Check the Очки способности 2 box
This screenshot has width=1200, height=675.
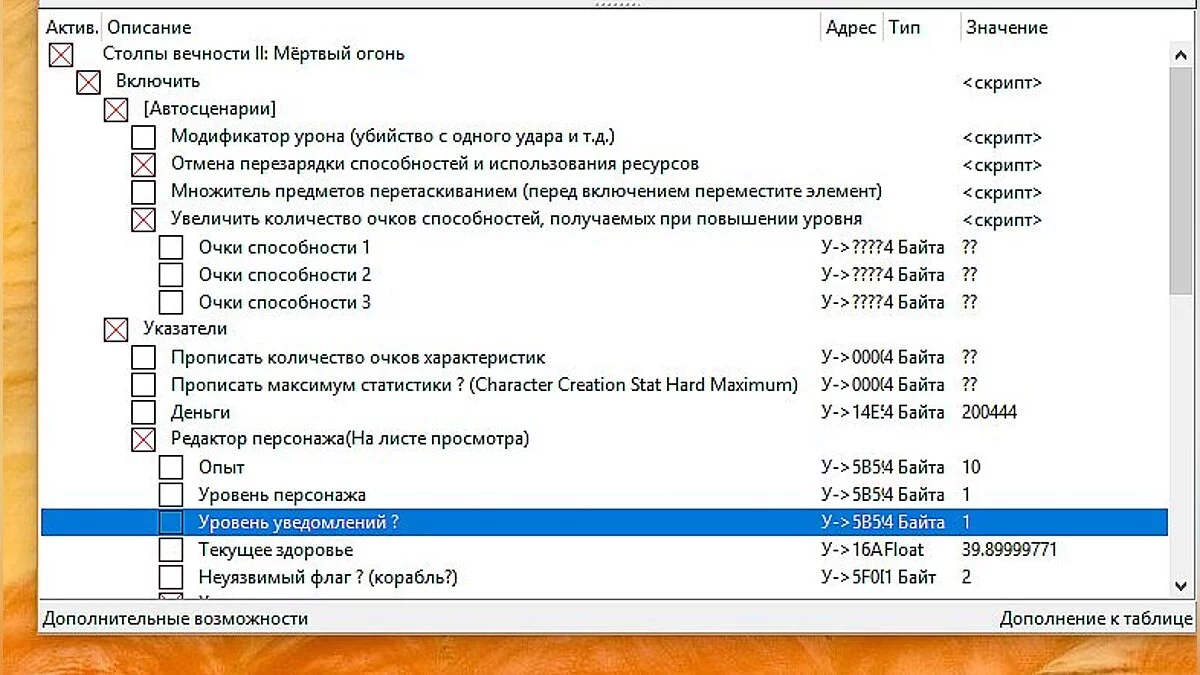[x=171, y=274]
